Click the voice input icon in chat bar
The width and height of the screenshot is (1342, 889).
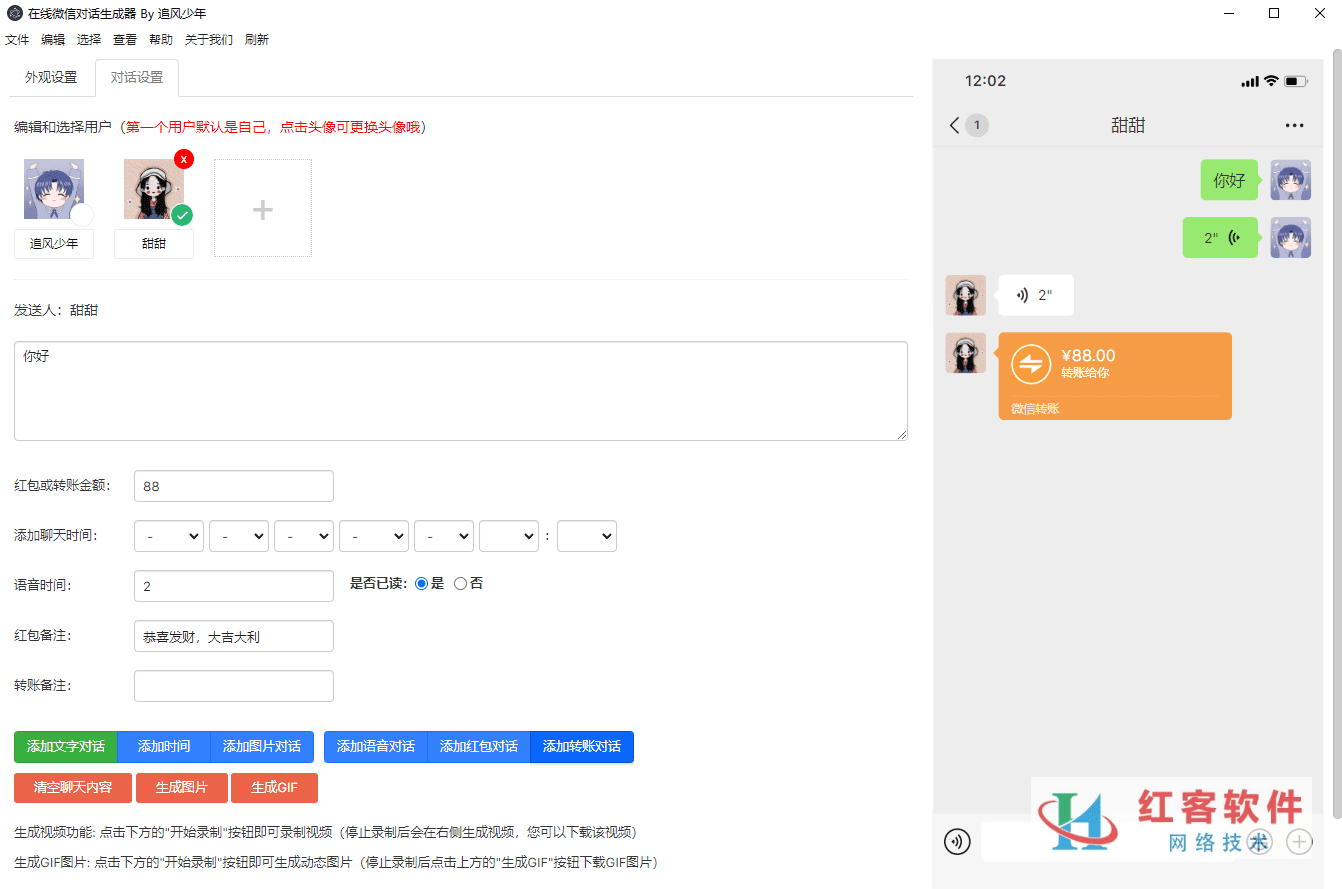point(957,842)
